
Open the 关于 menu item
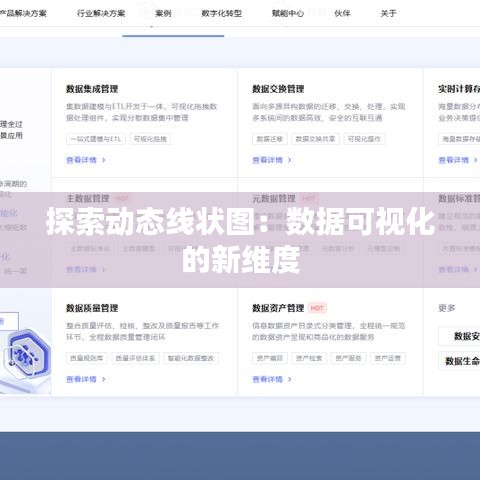(388, 13)
